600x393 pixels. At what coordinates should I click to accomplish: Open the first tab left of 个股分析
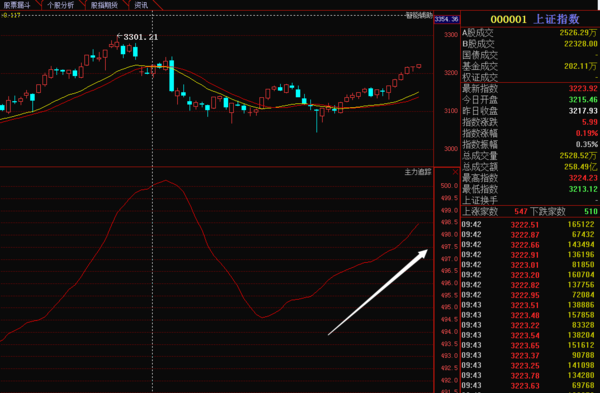click(17, 5)
